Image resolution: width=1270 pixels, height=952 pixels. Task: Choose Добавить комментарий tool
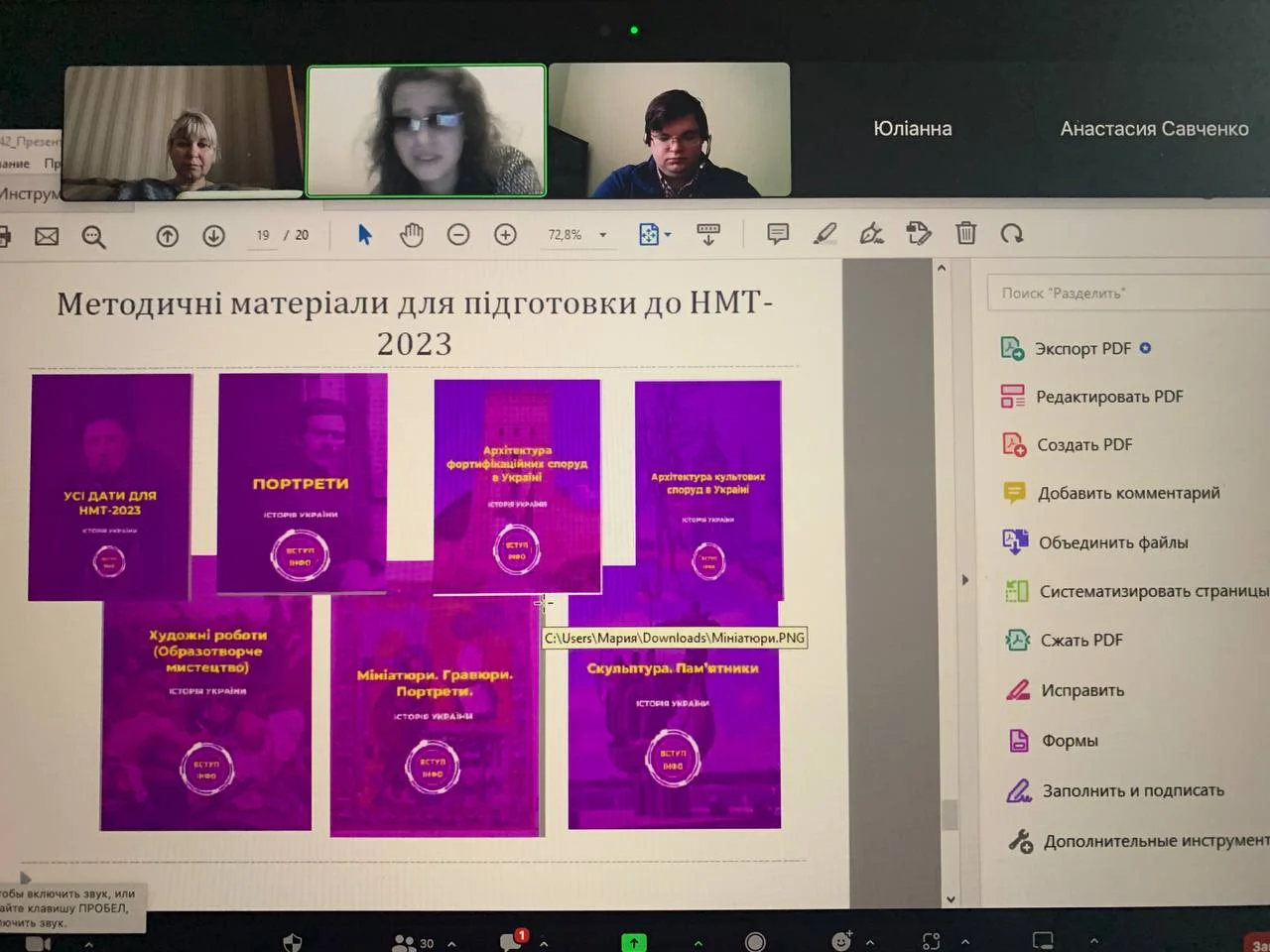[1110, 493]
